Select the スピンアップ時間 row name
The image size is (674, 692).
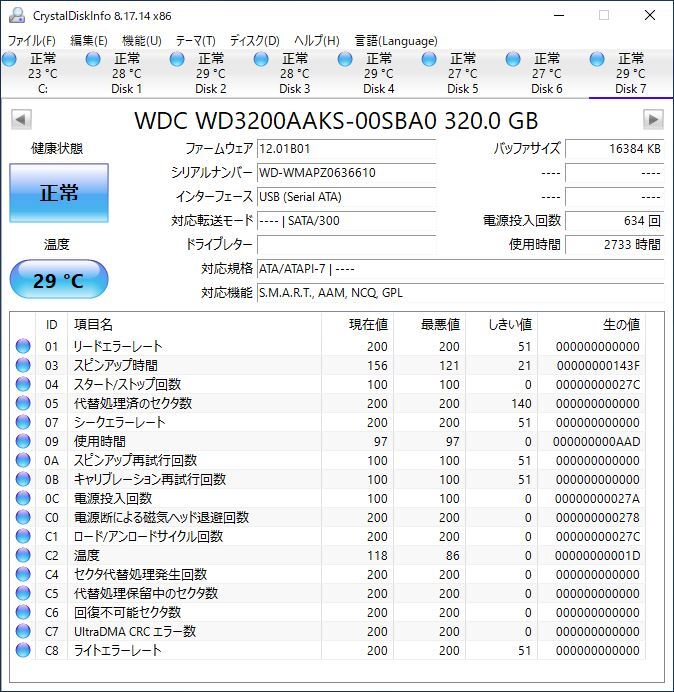(x=116, y=365)
